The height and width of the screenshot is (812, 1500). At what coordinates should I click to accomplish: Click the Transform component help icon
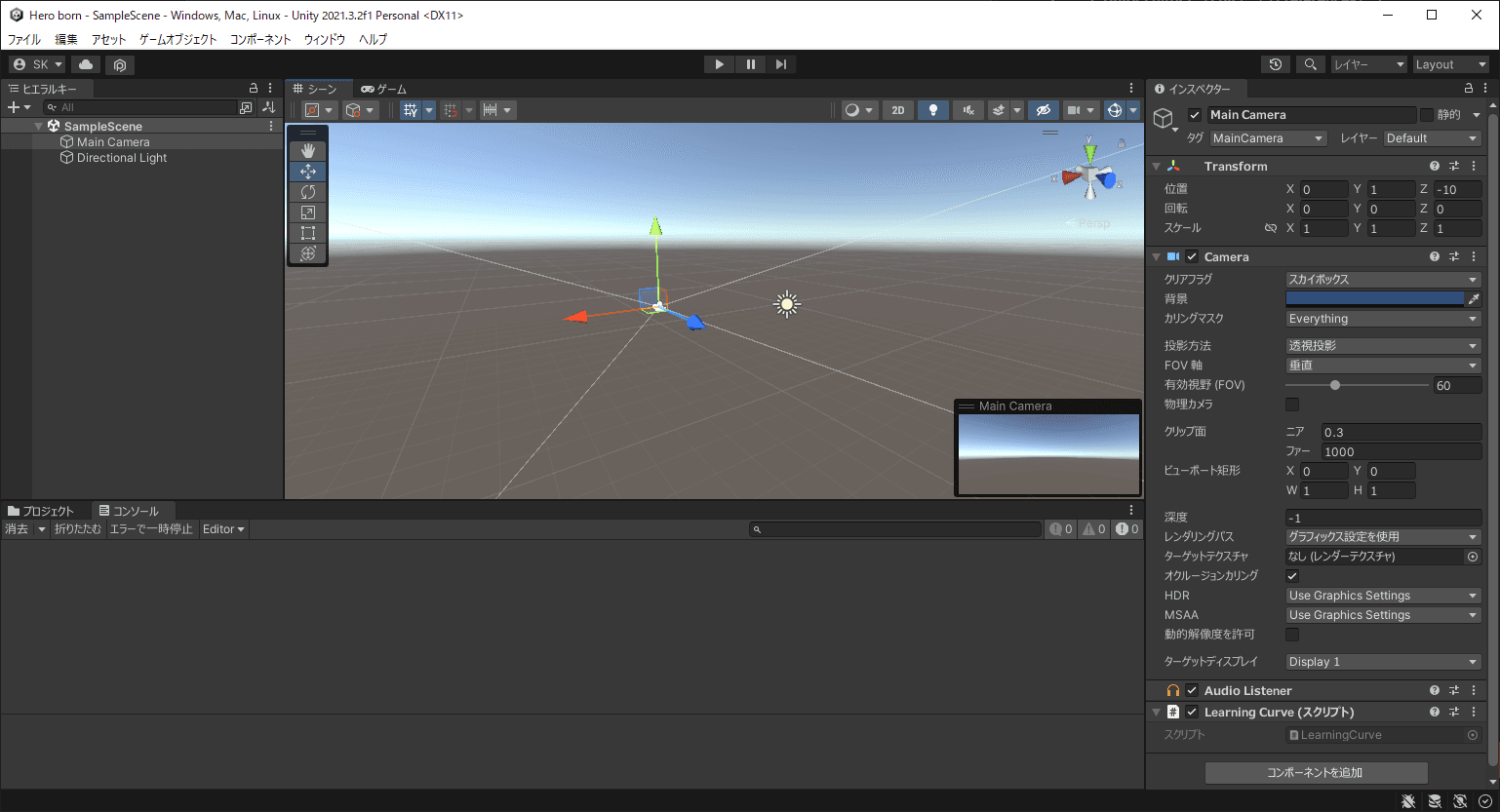1434,167
